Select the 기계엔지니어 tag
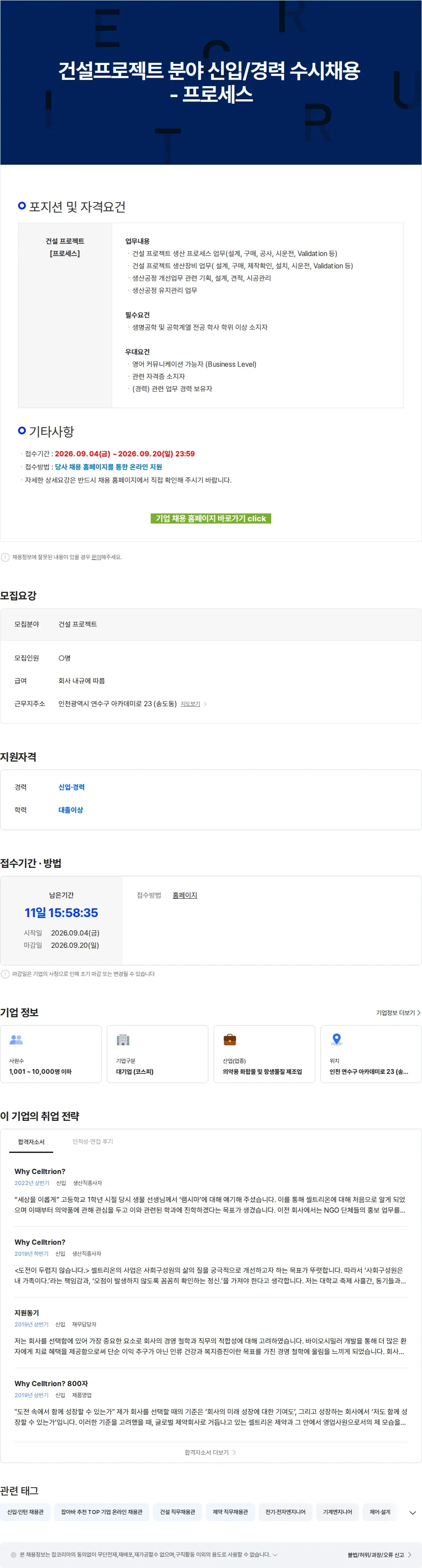 (337, 1512)
